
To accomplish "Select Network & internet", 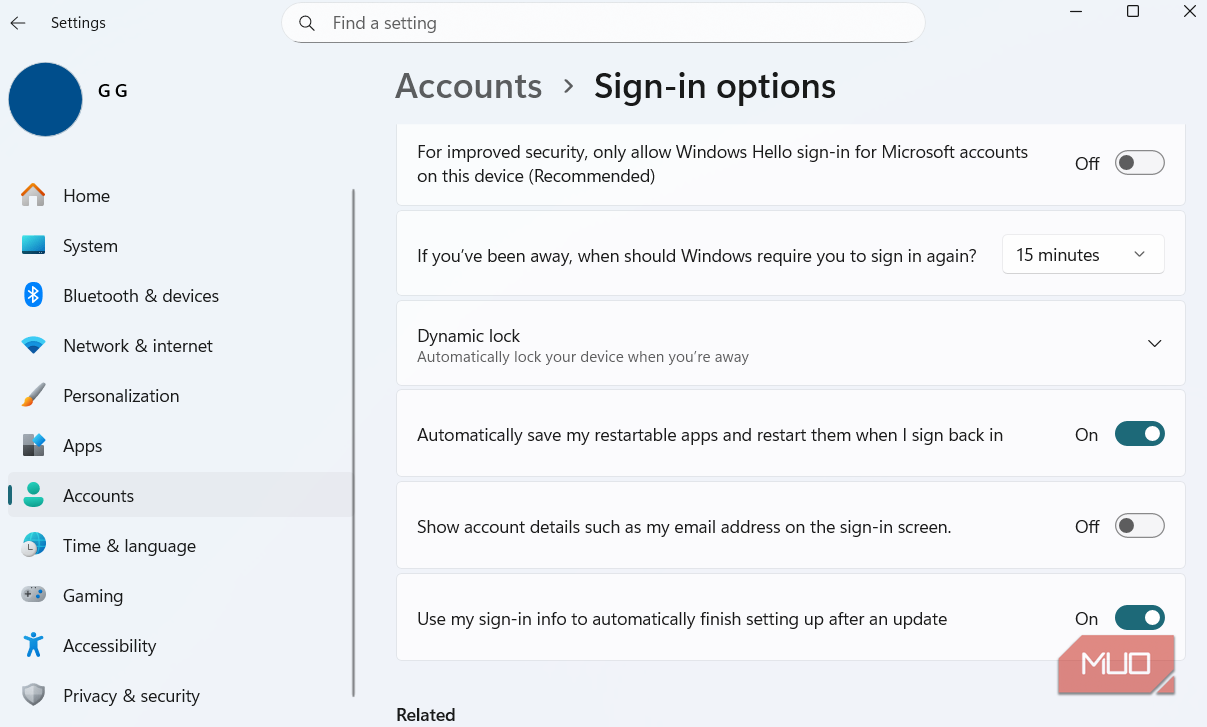I will point(180,346).
